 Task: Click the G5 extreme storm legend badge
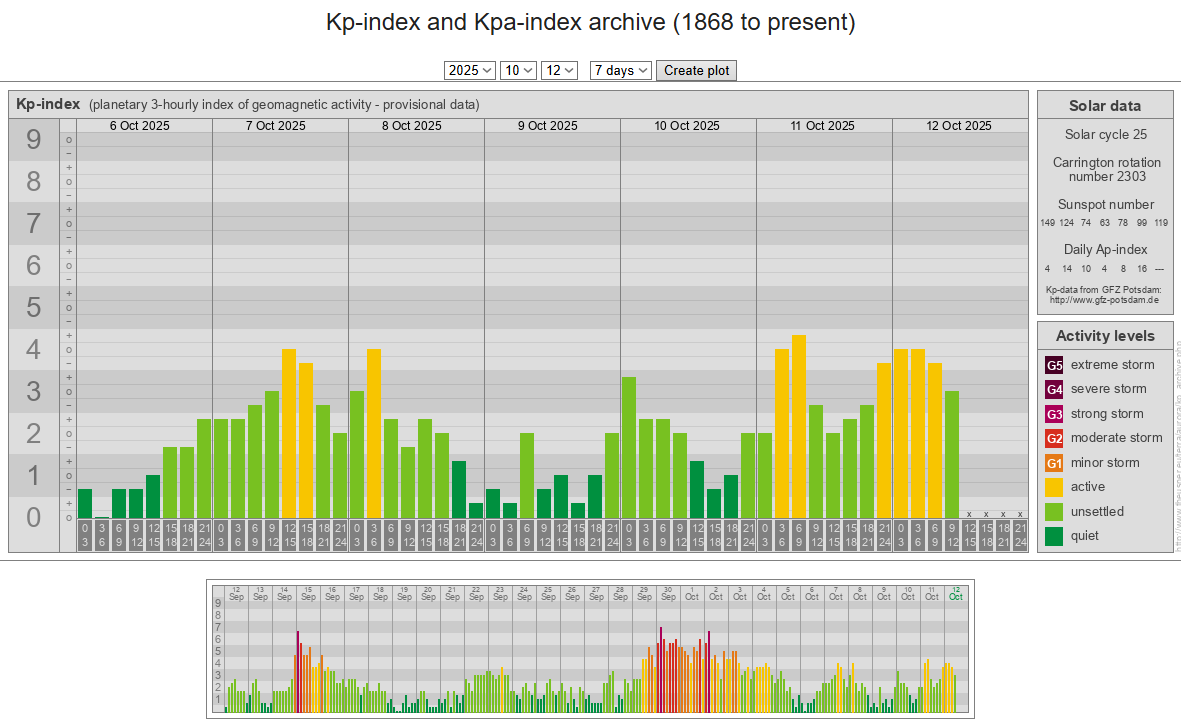1054,365
